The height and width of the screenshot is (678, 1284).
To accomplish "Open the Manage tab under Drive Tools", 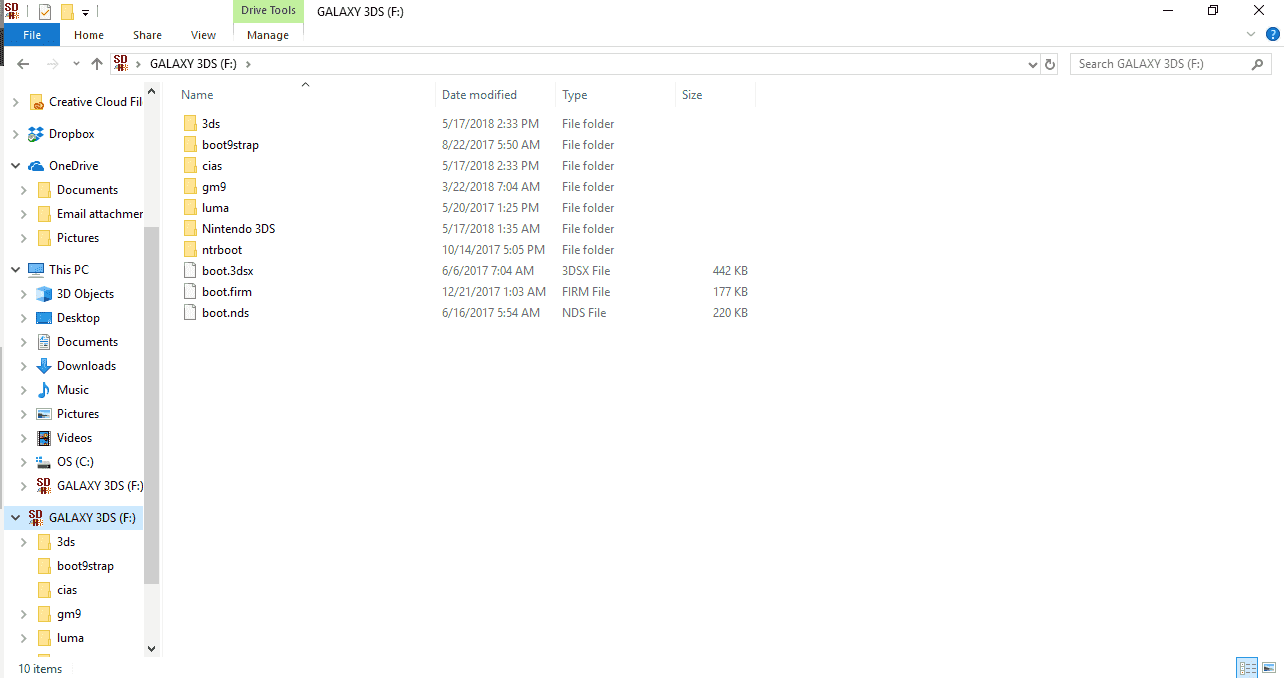I will point(268,35).
